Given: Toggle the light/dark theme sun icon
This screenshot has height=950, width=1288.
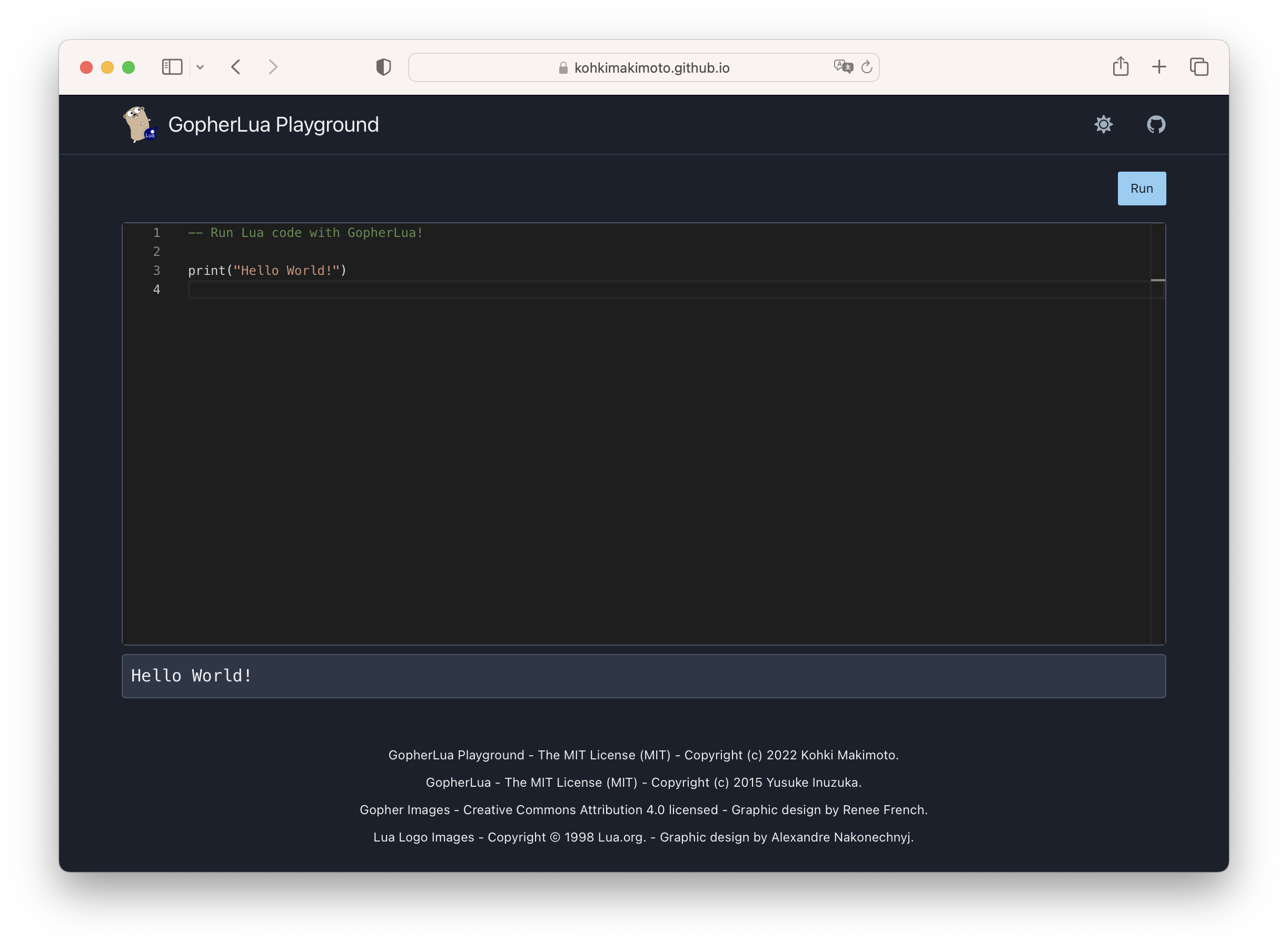Looking at the screenshot, I should click(x=1103, y=124).
